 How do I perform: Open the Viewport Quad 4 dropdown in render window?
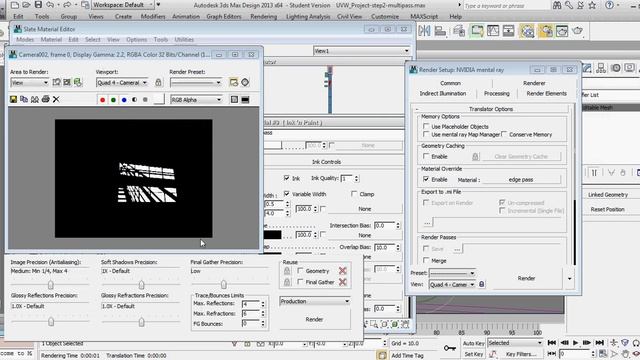pyautogui.click(x=122, y=82)
